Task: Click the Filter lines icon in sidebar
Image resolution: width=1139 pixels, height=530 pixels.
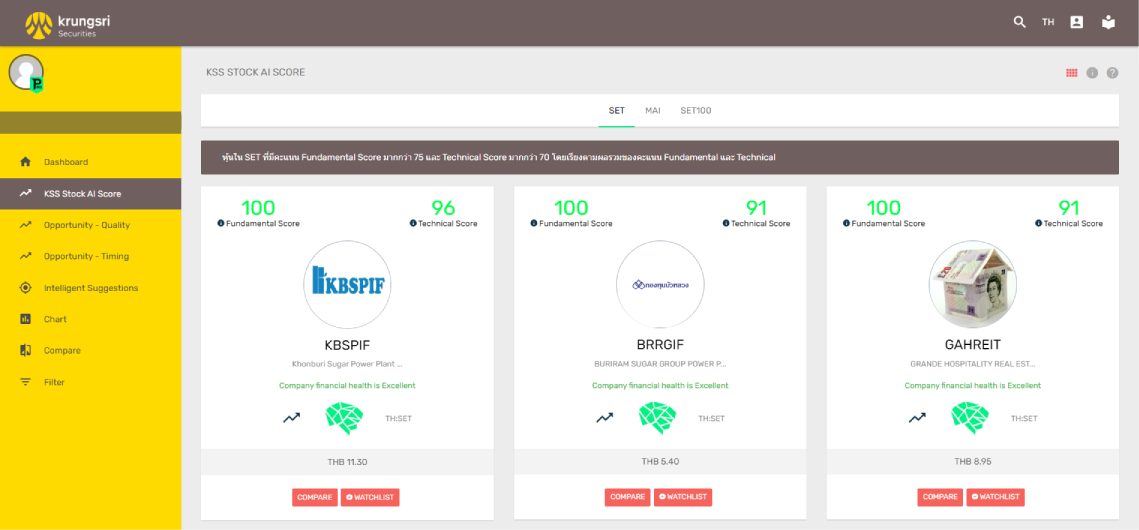Action: [x=25, y=382]
